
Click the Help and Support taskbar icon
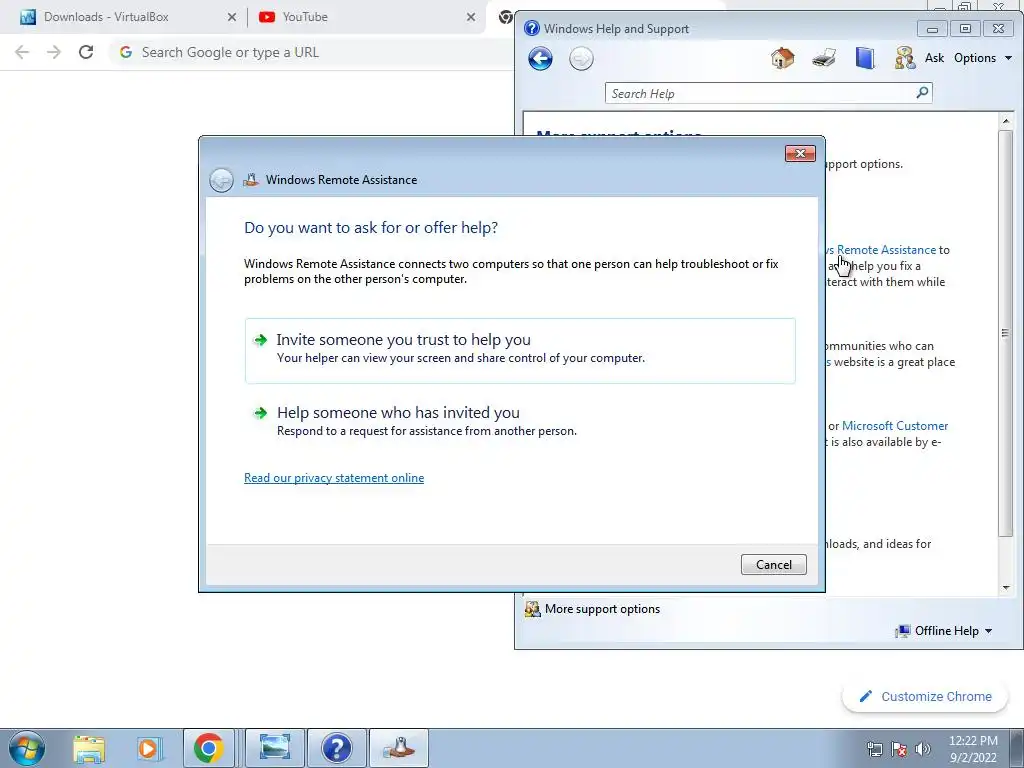336,748
